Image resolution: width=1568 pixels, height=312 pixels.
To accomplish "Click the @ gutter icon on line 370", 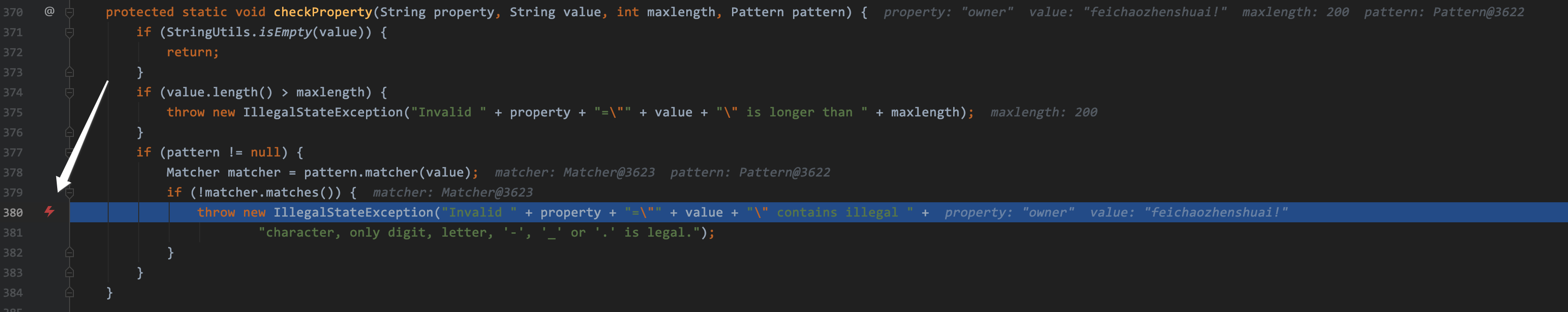I will (x=49, y=11).
